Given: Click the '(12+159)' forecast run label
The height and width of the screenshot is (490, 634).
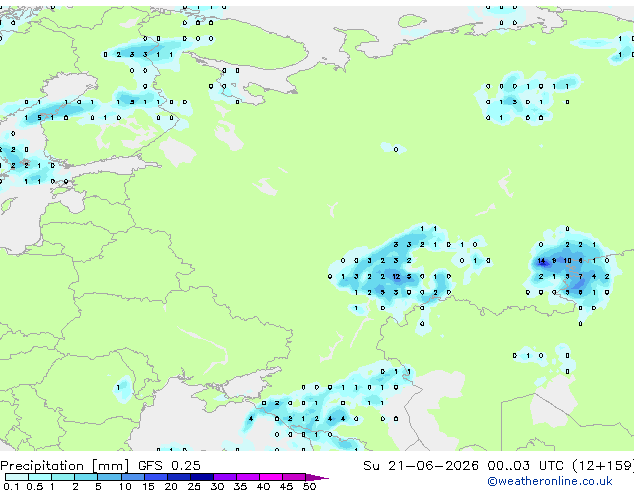Looking at the screenshot, I should point(603,466).
